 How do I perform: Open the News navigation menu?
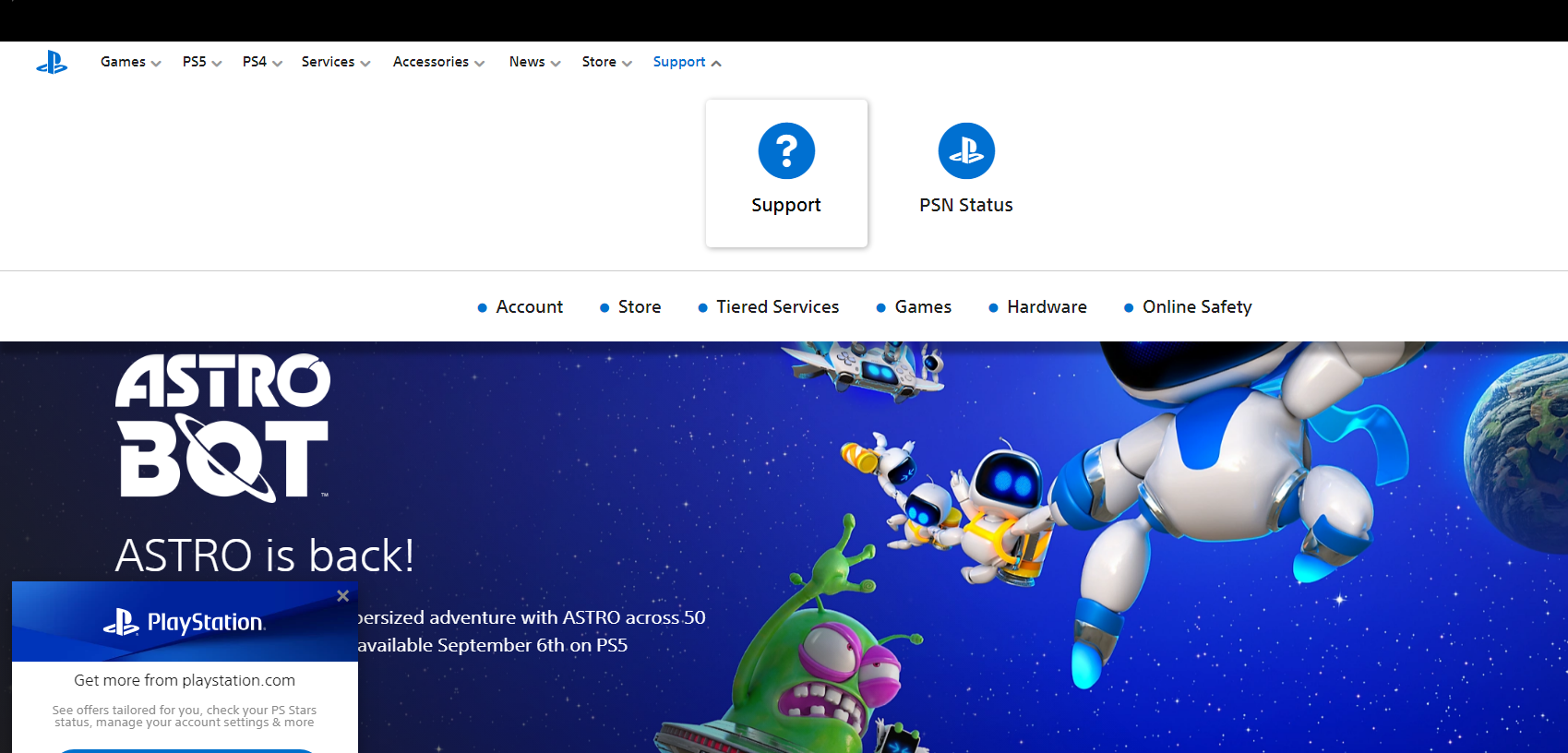pyautogui.click(x=535, y=62)
